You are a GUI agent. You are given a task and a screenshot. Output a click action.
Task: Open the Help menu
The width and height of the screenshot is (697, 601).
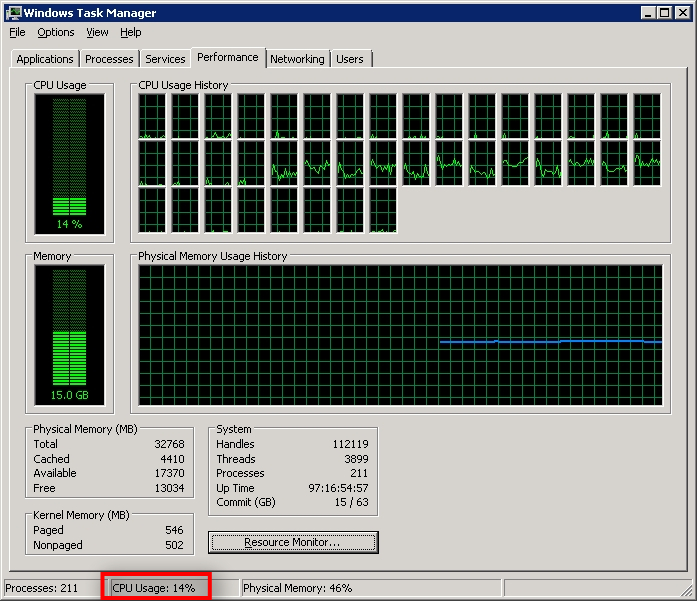(131, 32)
